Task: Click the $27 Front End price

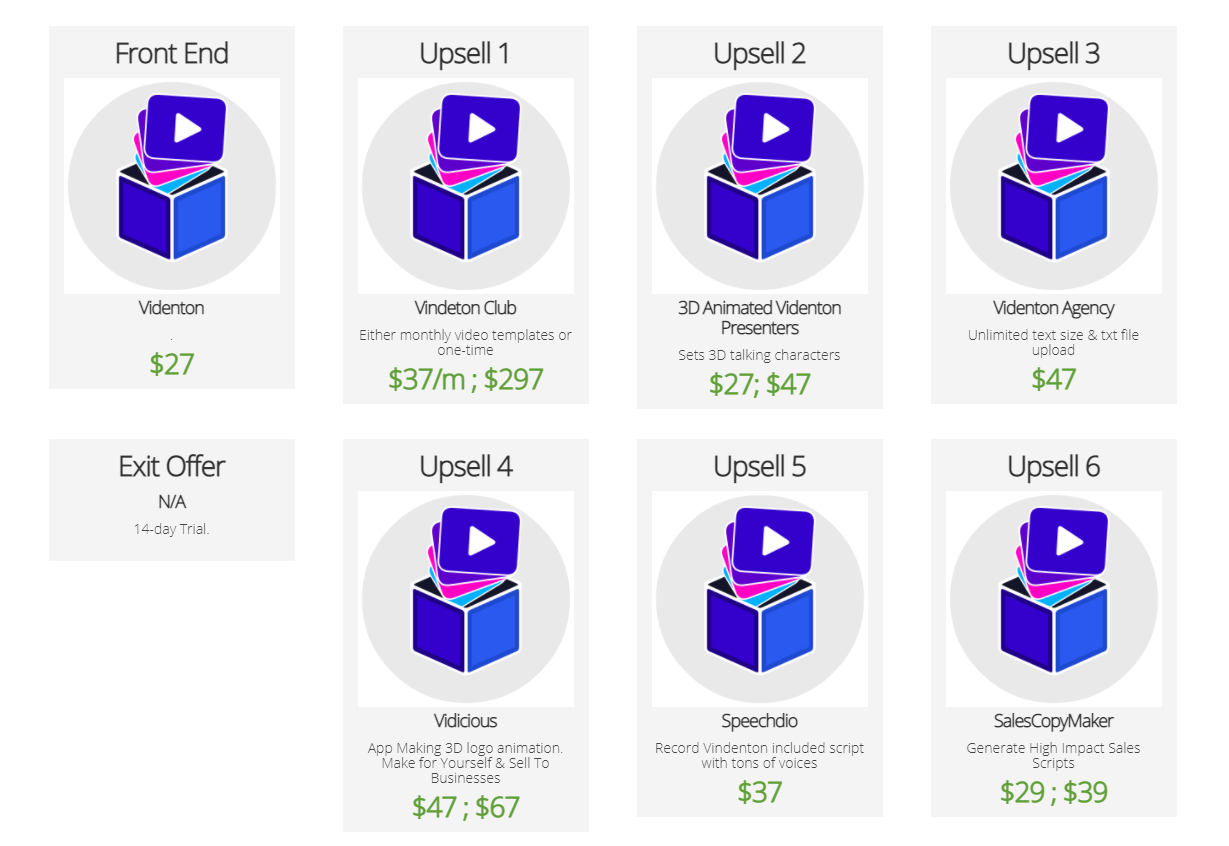Action: pos(172,363)
